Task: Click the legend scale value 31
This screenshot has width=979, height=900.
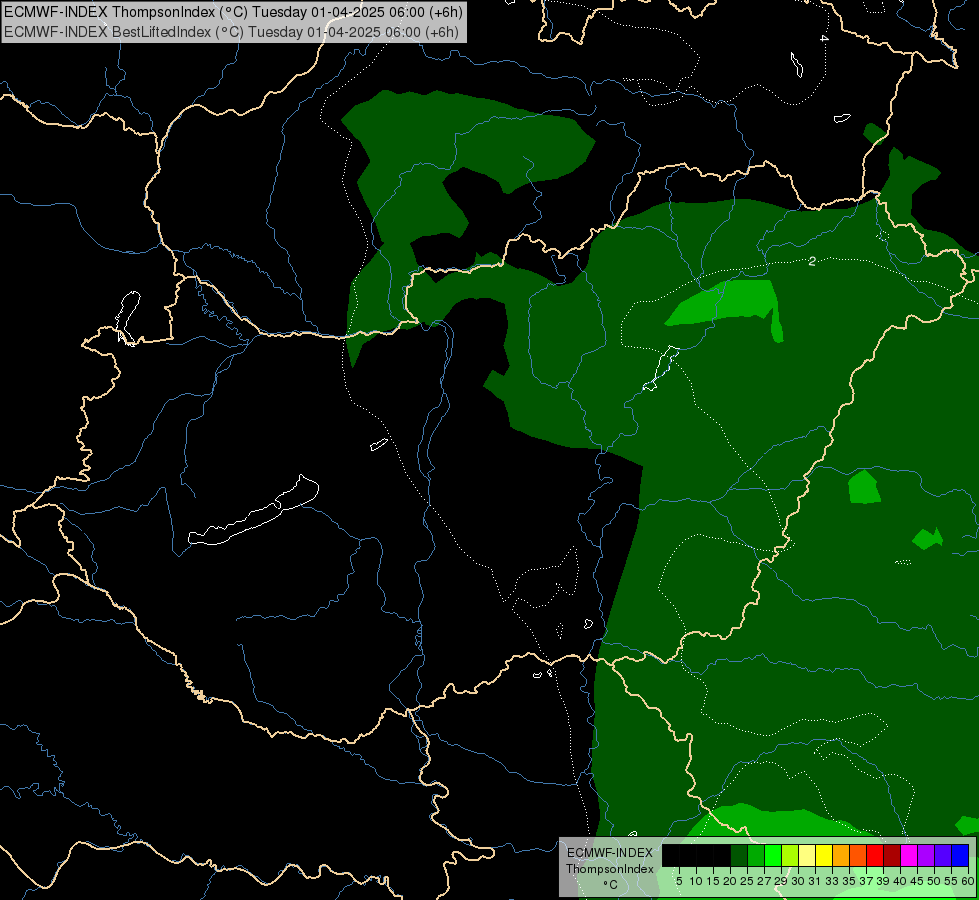Action: (x=815, y=881)
